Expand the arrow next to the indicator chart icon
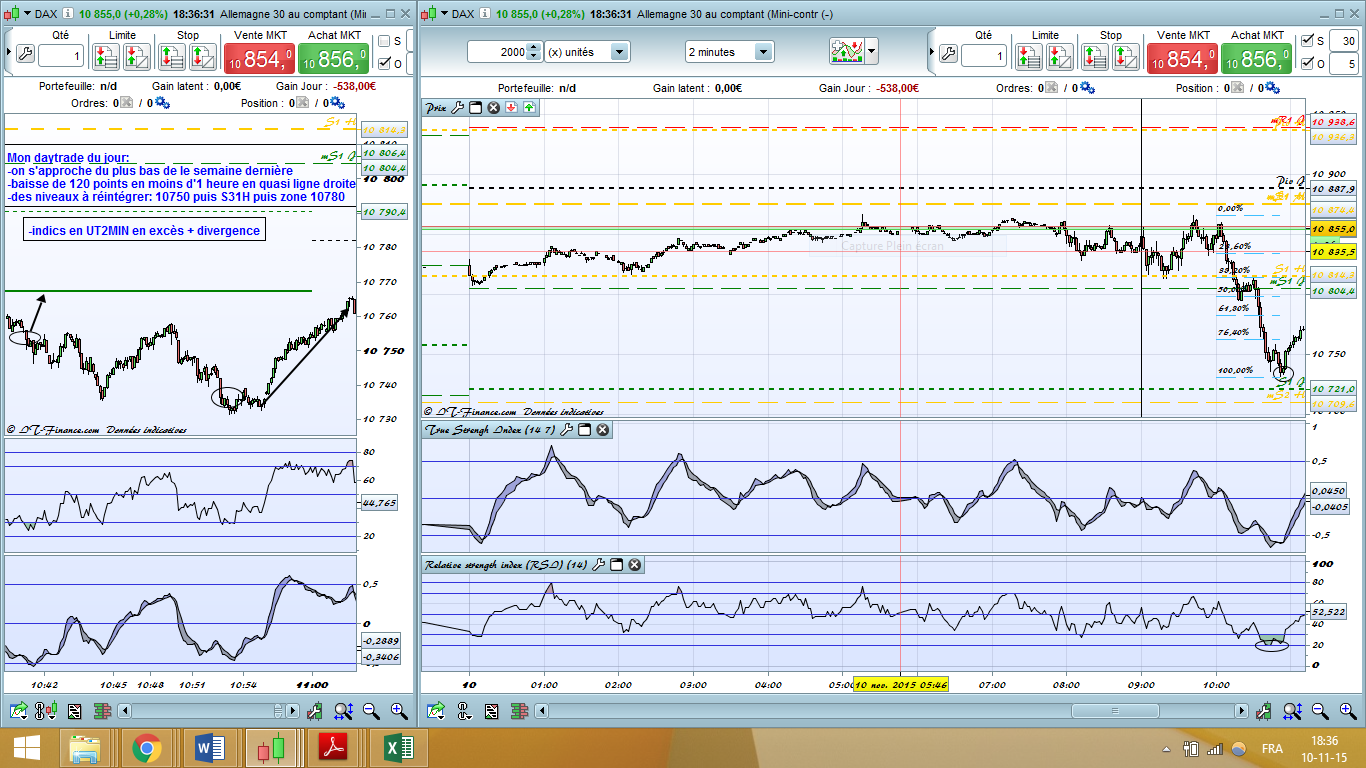 (872, 51)
